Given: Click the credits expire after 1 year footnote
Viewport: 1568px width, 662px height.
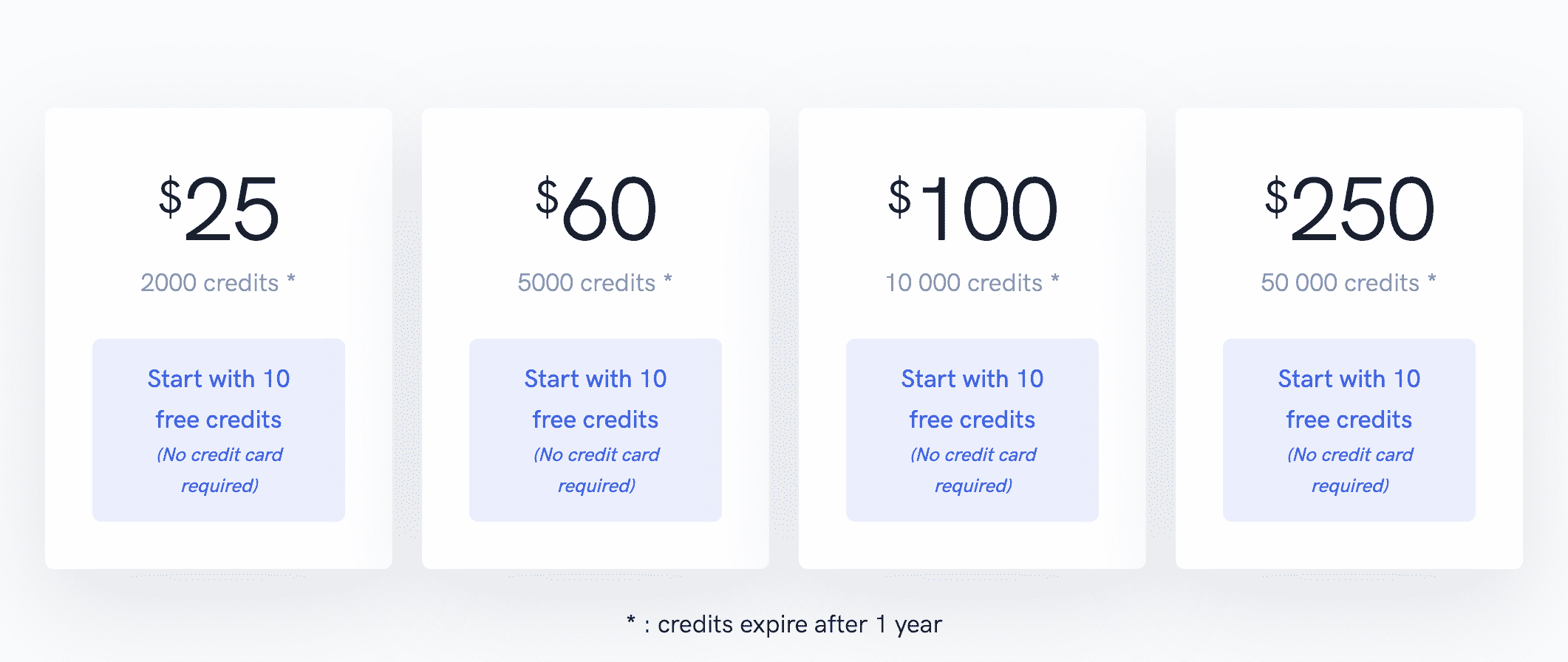Looking at the screenshot, I should tap(784, 624).
